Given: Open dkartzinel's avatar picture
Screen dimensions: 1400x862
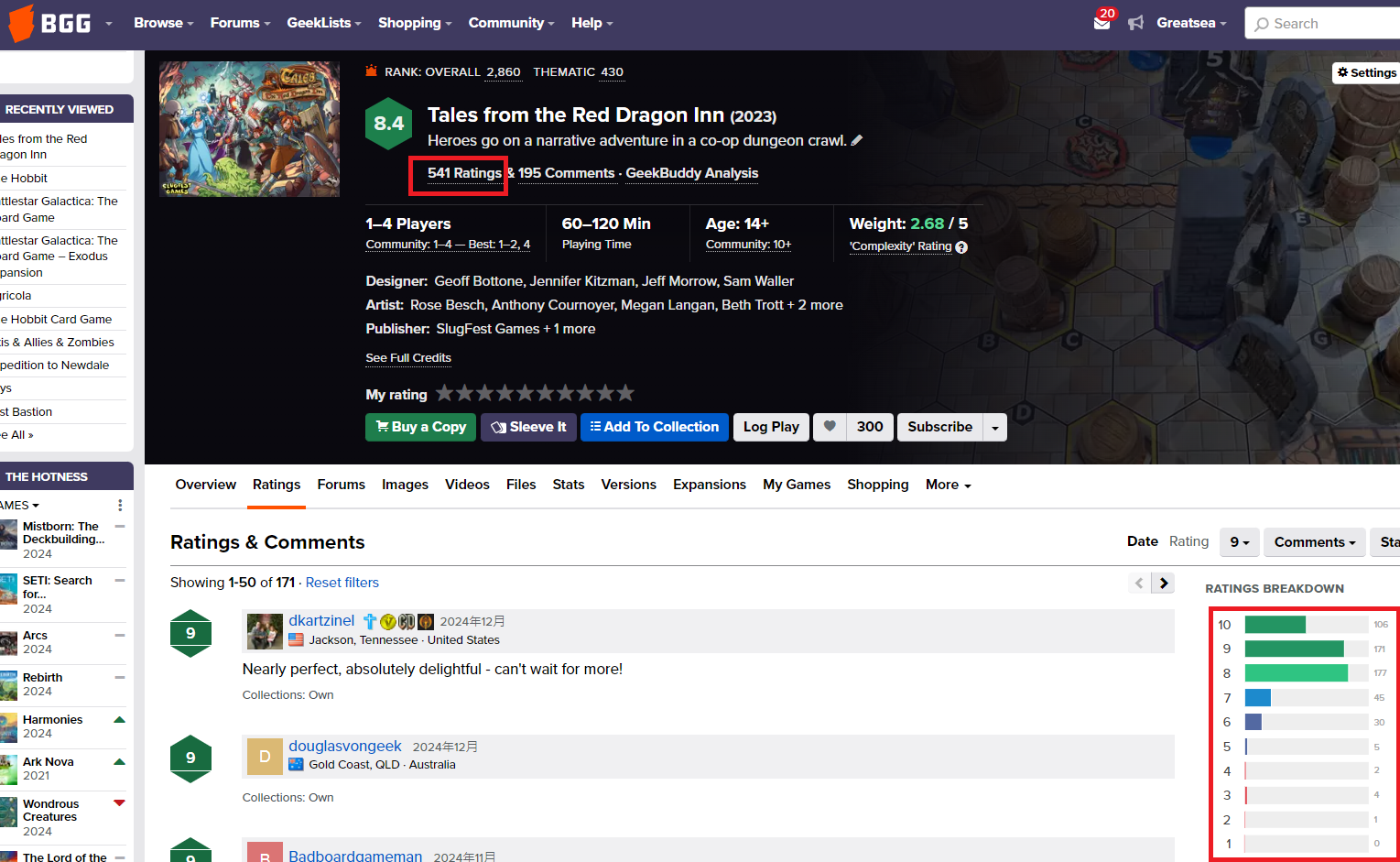Looking at the screenshot, I should [x=265, y=631].
